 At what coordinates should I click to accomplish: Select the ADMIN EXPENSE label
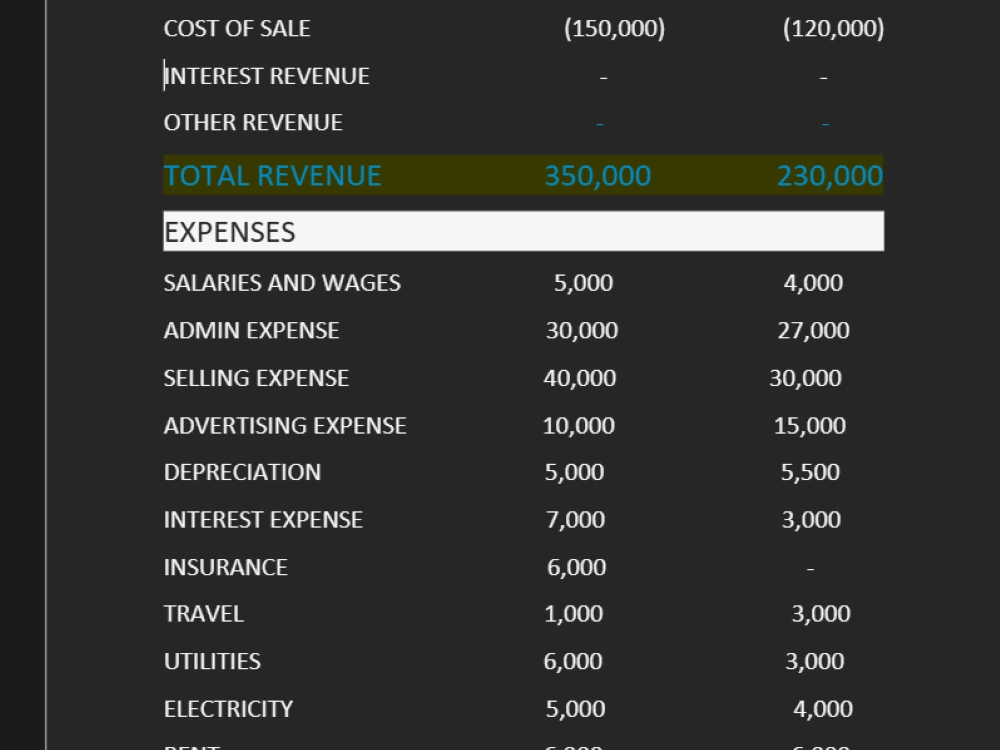[x=251, y=330]
